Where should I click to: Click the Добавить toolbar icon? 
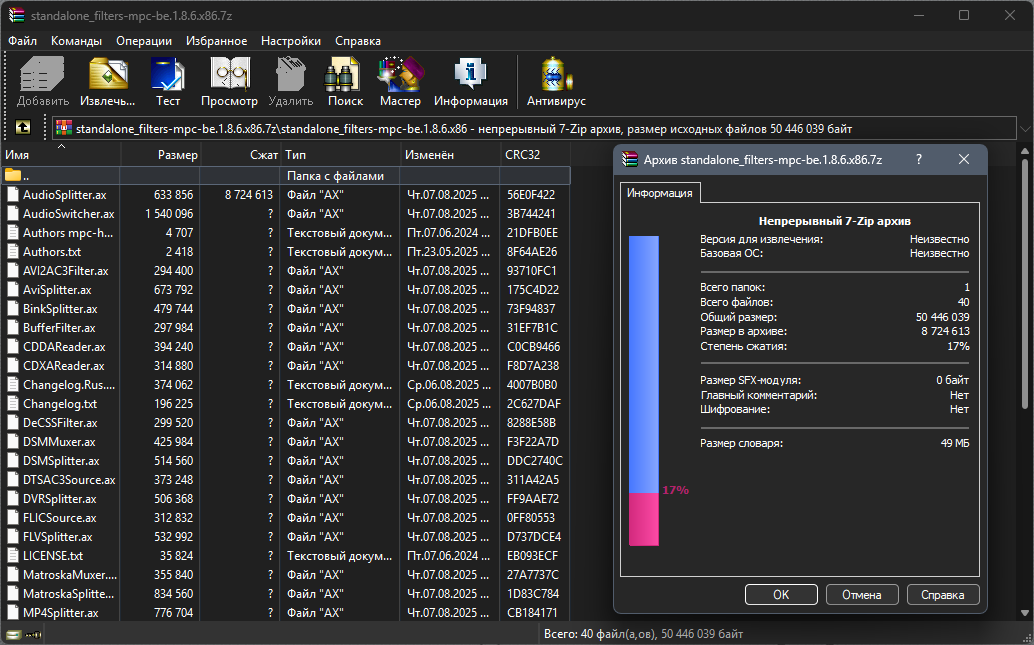pos(42,74)
